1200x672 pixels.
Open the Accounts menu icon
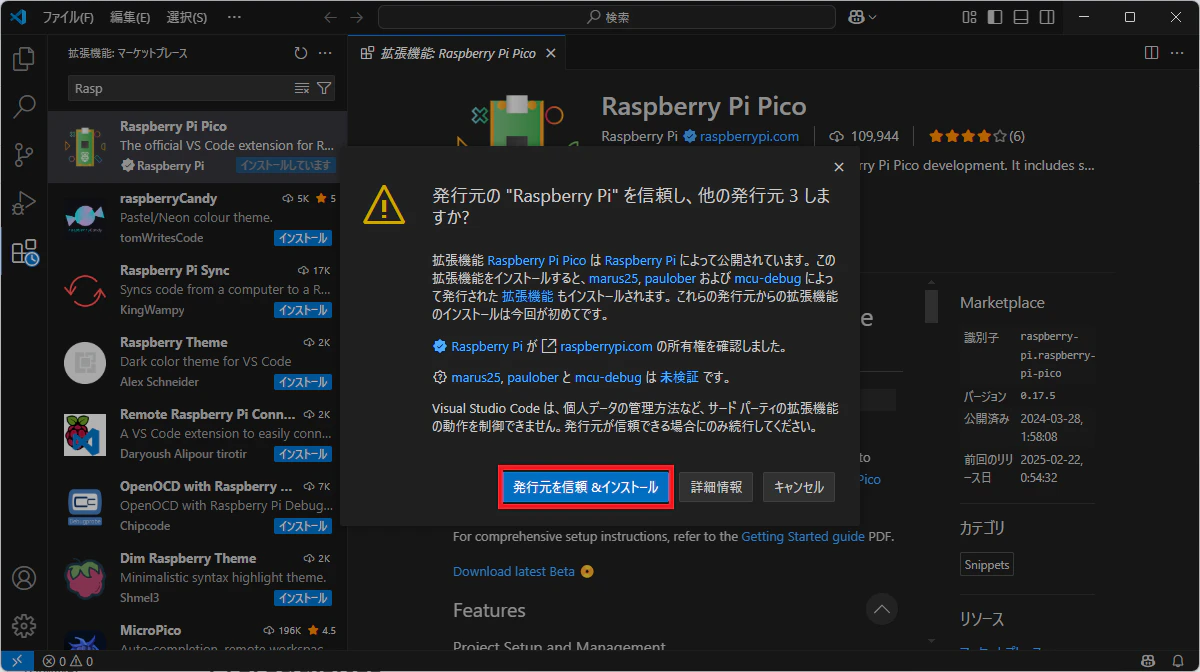tap(24, 579)
